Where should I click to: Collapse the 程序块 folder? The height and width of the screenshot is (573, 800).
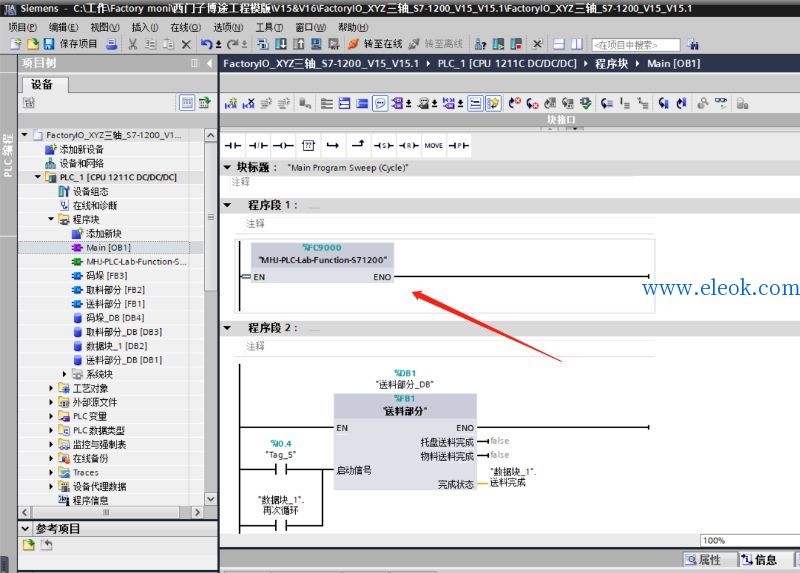point(51,219)
